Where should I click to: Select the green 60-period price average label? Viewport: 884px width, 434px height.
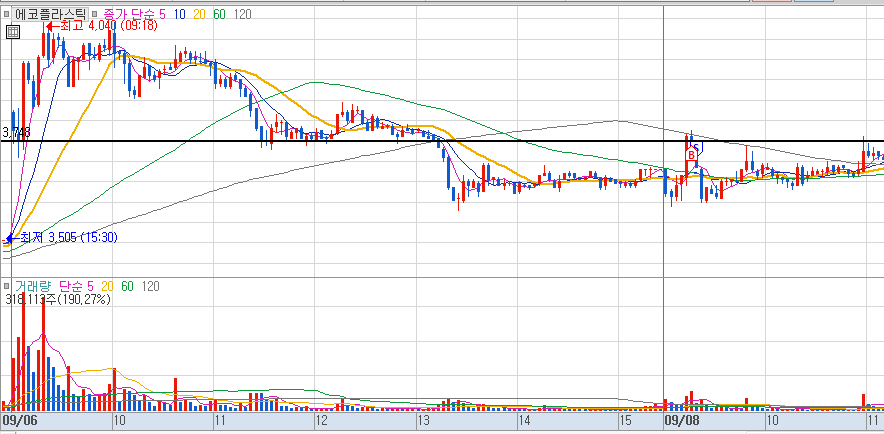click(219, 14)
